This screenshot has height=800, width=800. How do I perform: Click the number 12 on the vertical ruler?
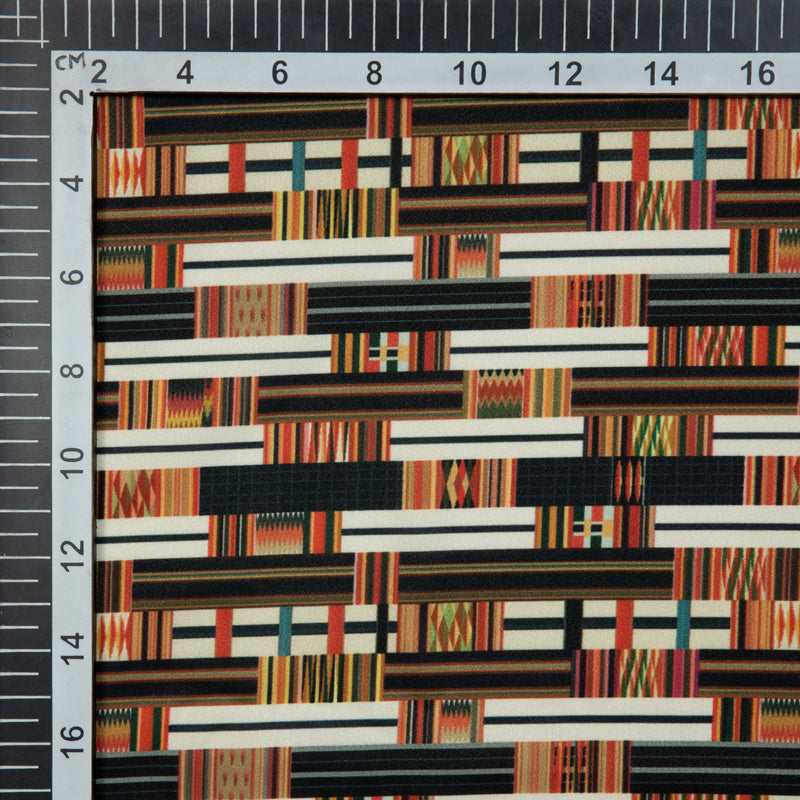point(72,555)
